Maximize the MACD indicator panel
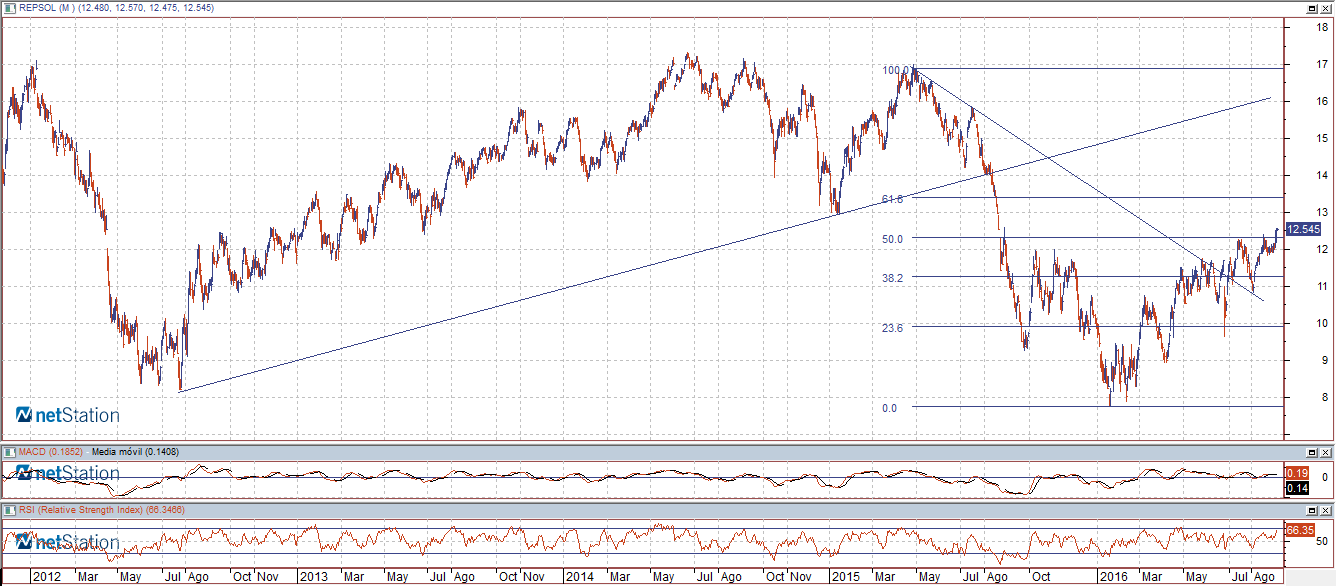 [x=1311, y=455]
